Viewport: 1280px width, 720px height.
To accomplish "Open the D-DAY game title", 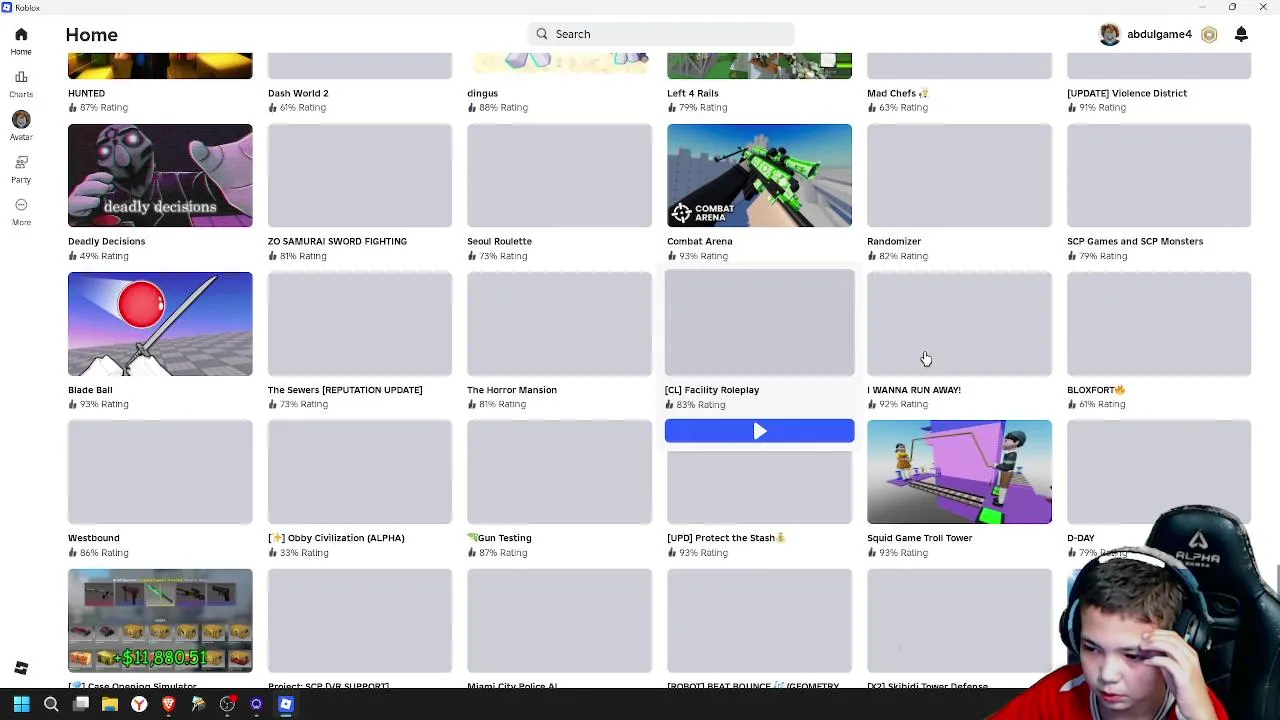I will coord(1080,538).
